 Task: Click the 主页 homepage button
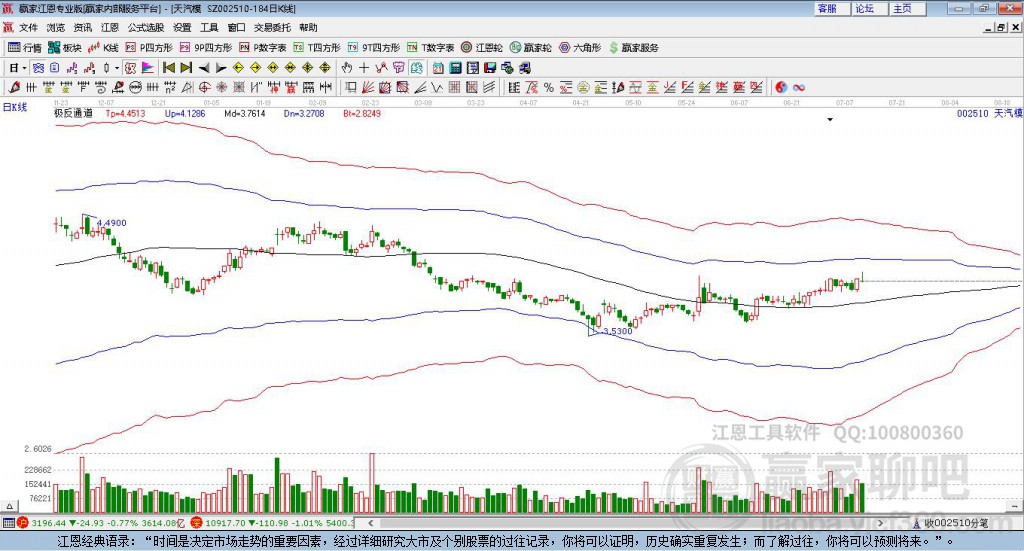point(906,8)
